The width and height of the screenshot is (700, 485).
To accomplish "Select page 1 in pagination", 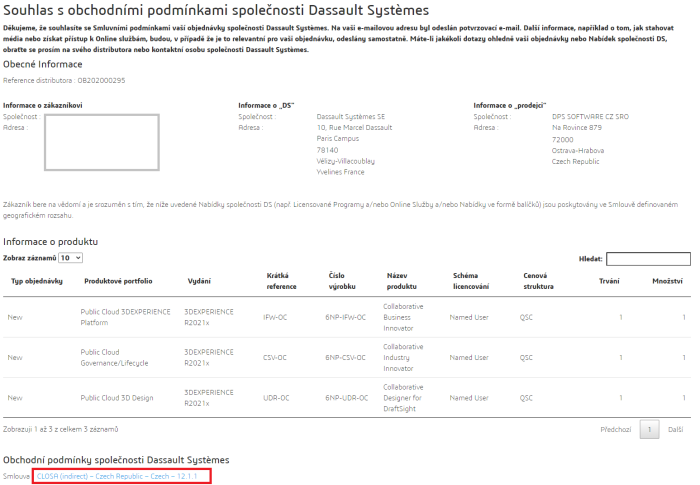I will pos(649,429).
